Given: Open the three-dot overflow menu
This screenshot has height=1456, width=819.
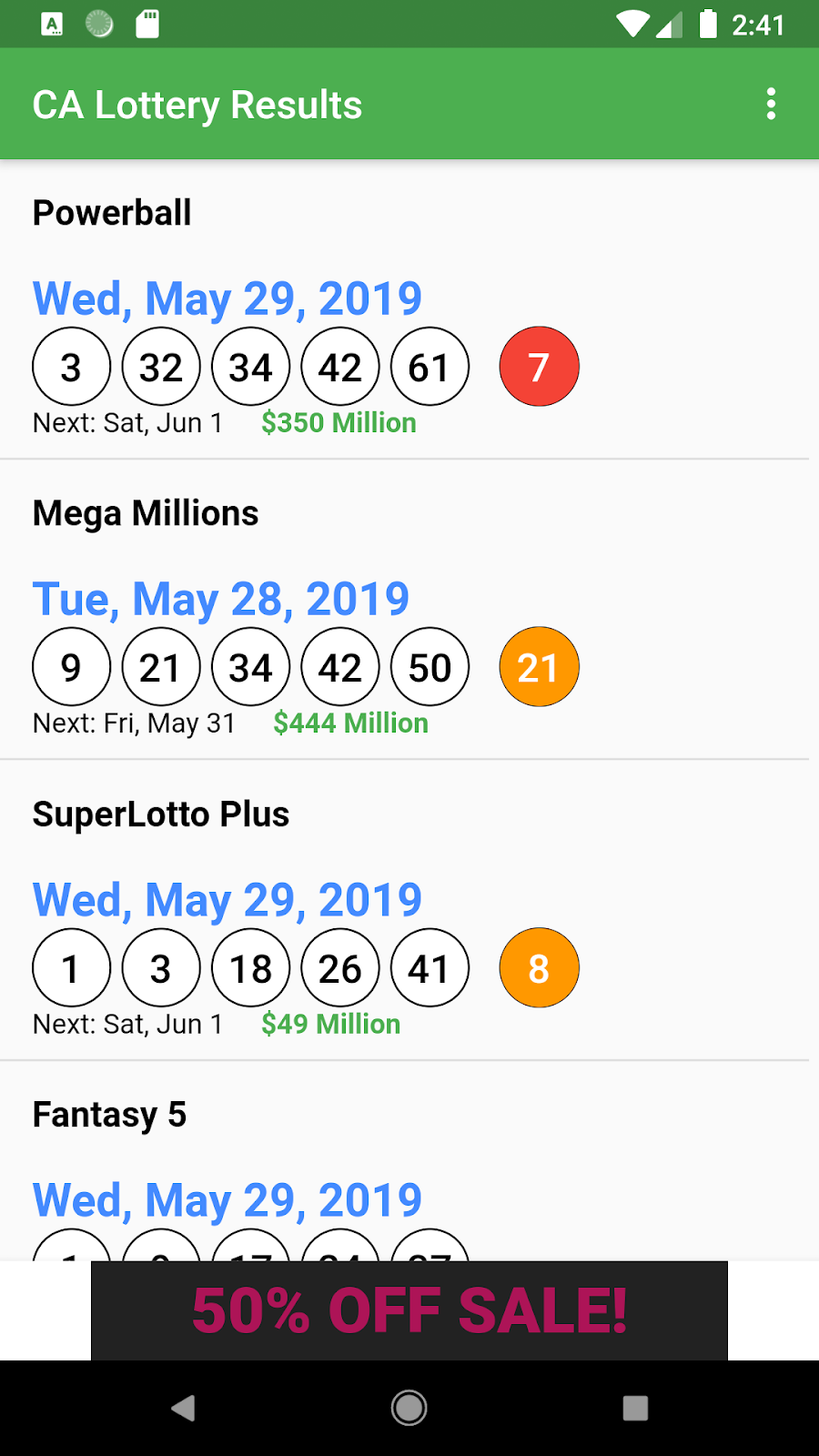Looking at the screenshot, I should point(771,104).
